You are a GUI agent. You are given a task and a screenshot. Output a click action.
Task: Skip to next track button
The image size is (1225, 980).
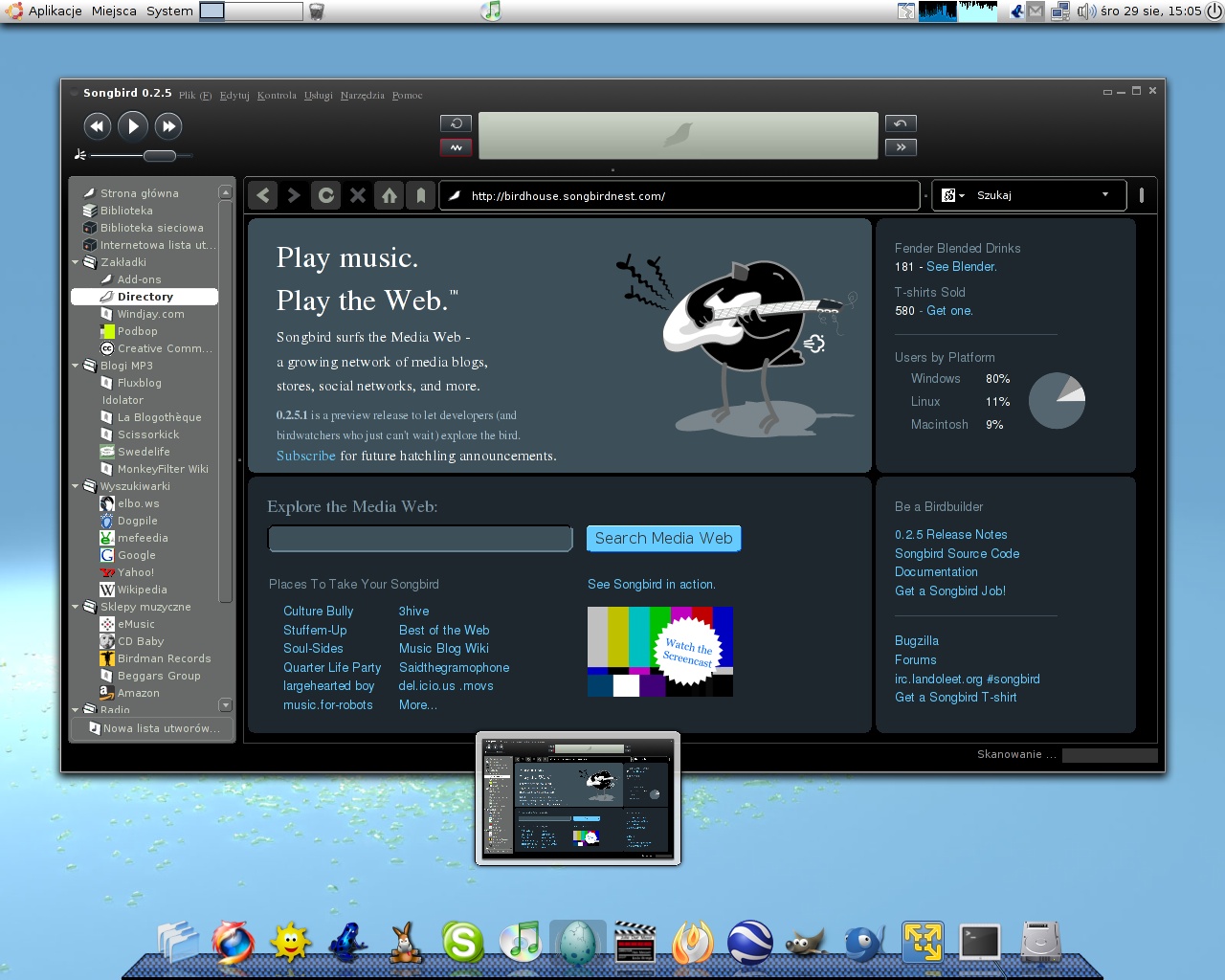coord(168,126)
